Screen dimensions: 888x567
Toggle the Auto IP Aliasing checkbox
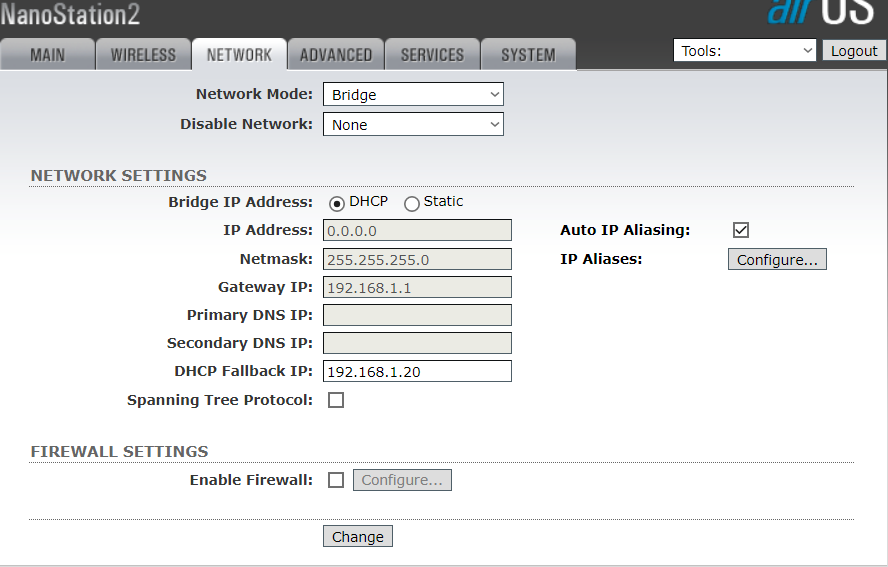741,230
